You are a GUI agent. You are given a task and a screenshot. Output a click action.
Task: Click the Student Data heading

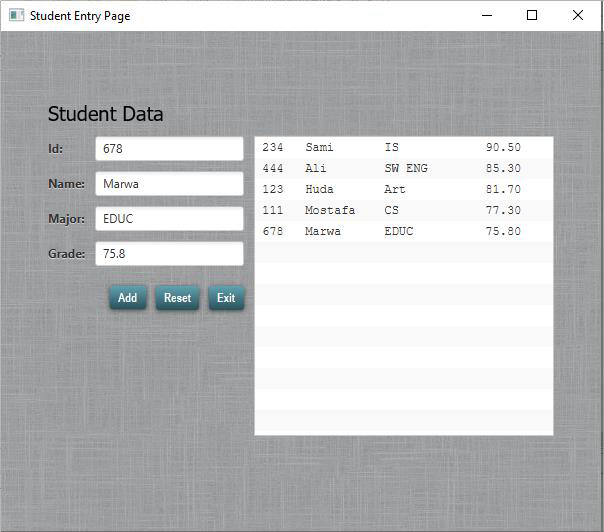click(105, 114)
